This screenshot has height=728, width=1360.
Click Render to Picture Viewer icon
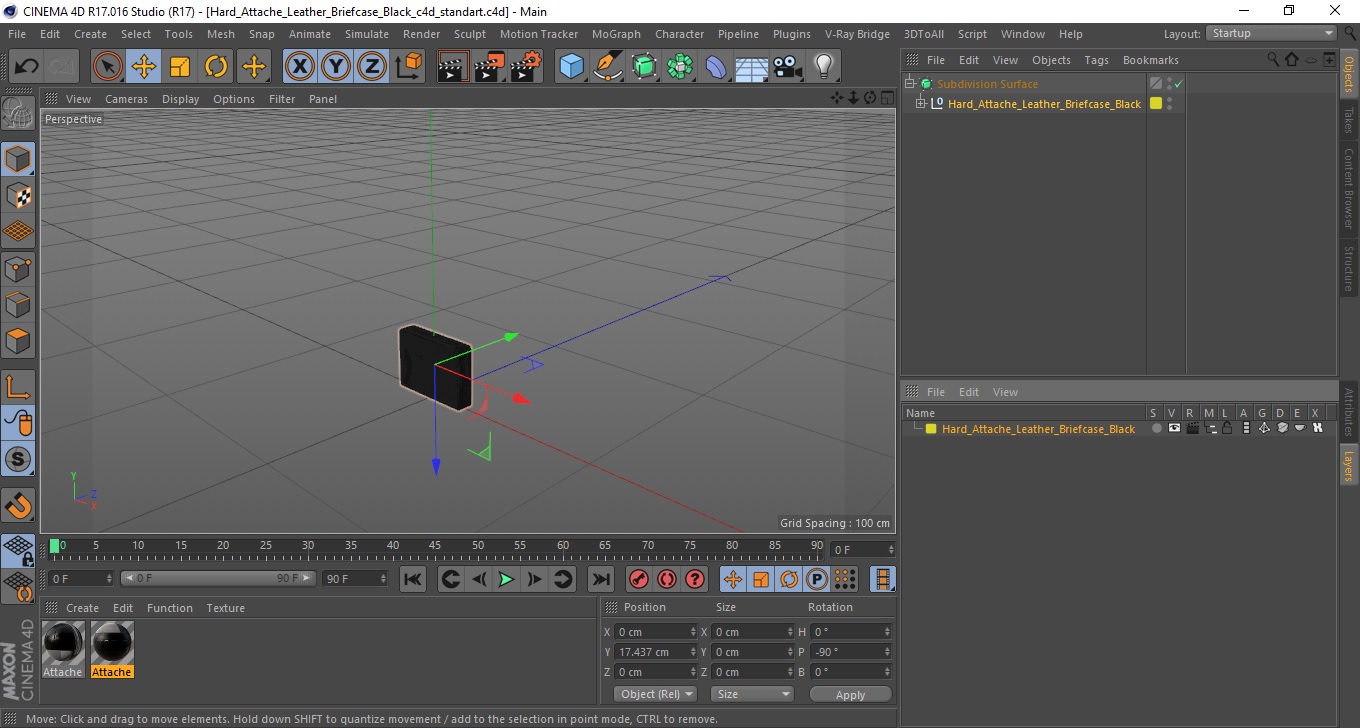click(x=489, y=67)
